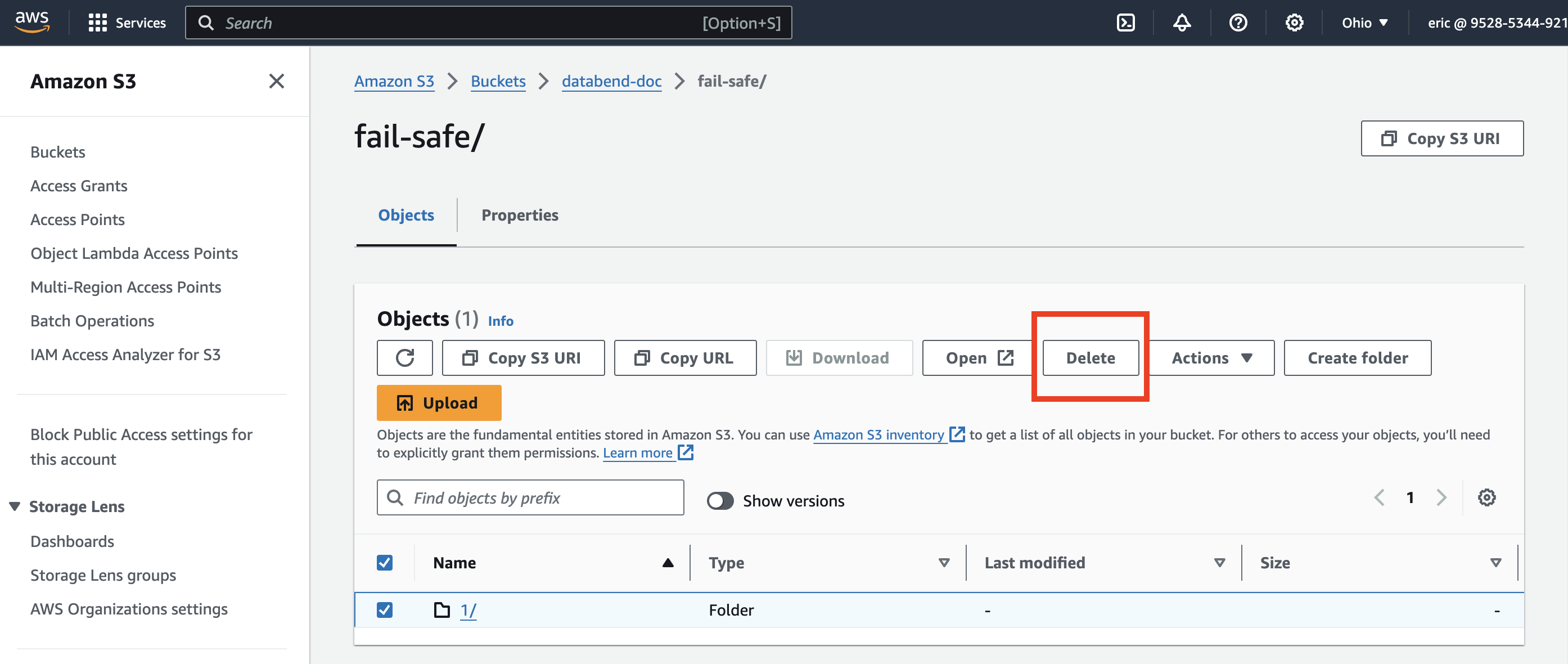Sort by Size column
1568x664 pixels.
[x=1495, y=562]
